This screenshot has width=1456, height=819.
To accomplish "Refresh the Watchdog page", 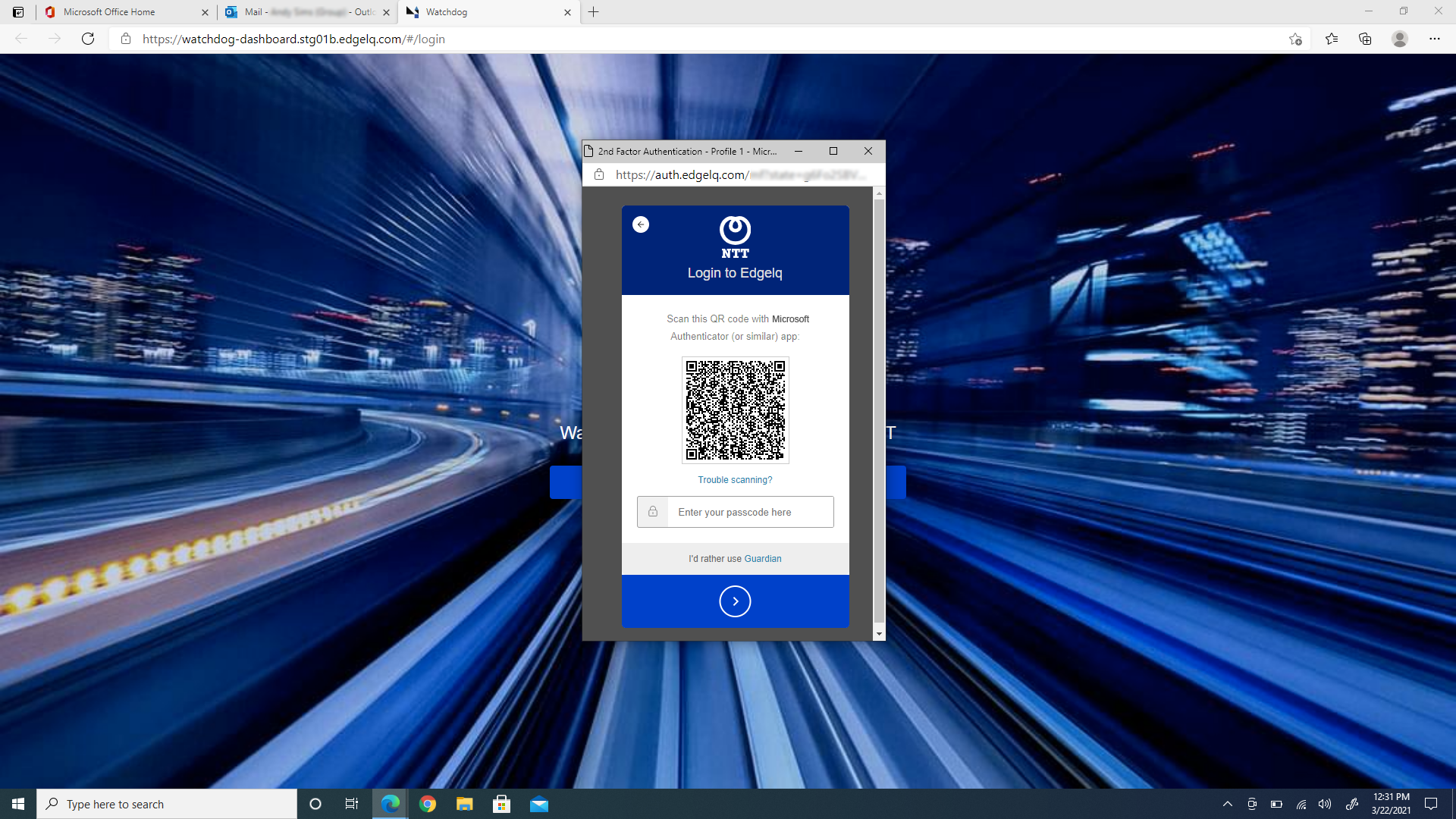I will coord(88,39).
